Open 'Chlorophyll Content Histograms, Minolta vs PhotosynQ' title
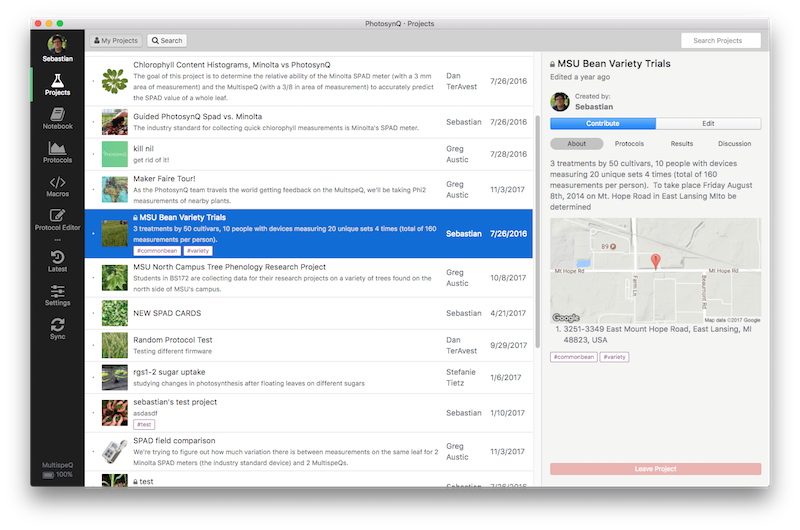 [x=232, y=65]
